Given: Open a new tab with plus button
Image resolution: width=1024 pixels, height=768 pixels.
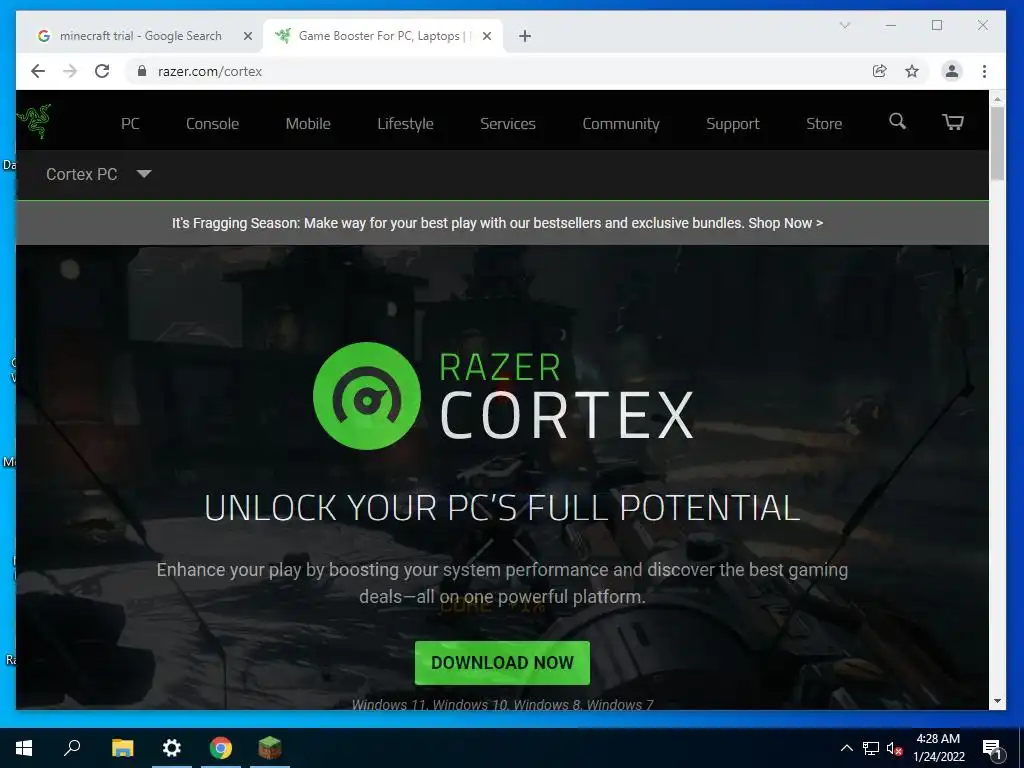Looking at the screenshot, I should (525, 36).
